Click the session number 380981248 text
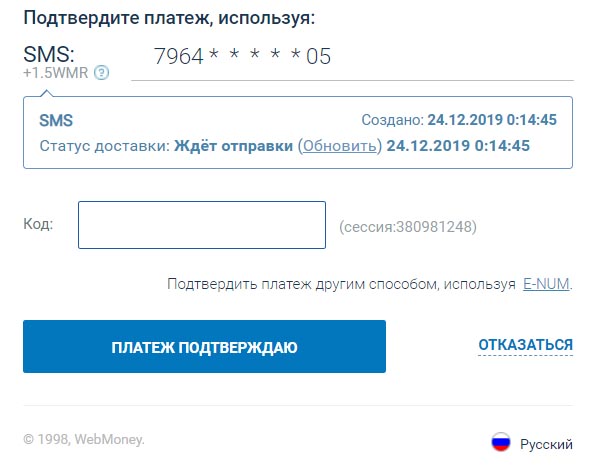This screenshot has height=474, width=611. [408, 227]
